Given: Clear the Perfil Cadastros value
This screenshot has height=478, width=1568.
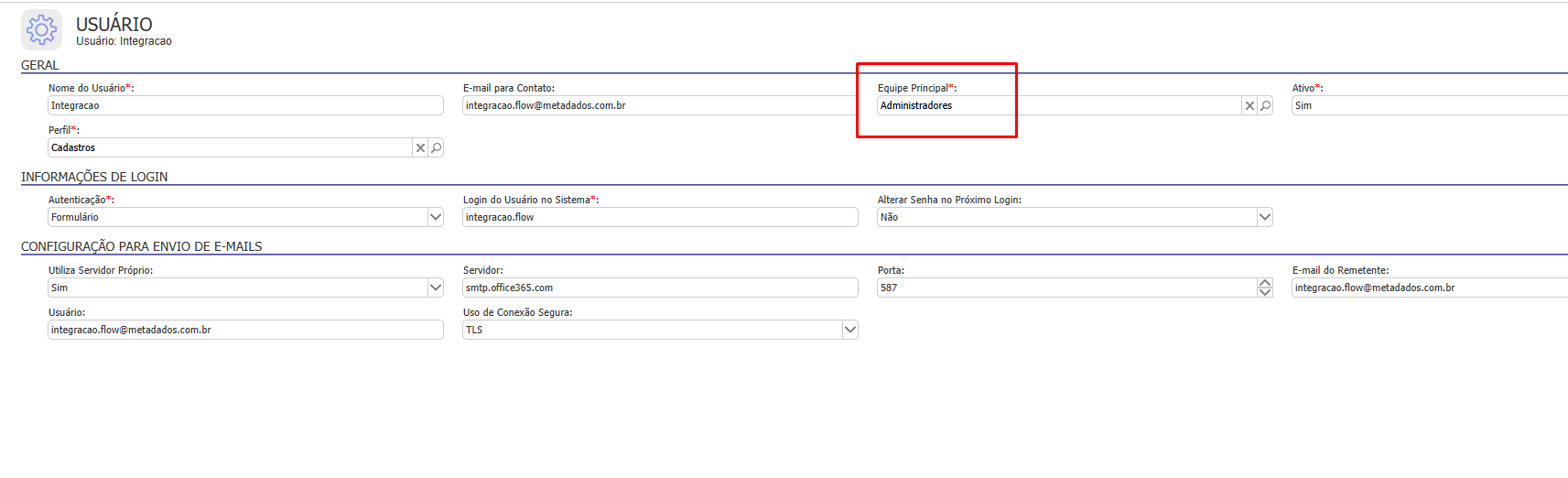Looking at the screenshot, I should tap(420, 148).
